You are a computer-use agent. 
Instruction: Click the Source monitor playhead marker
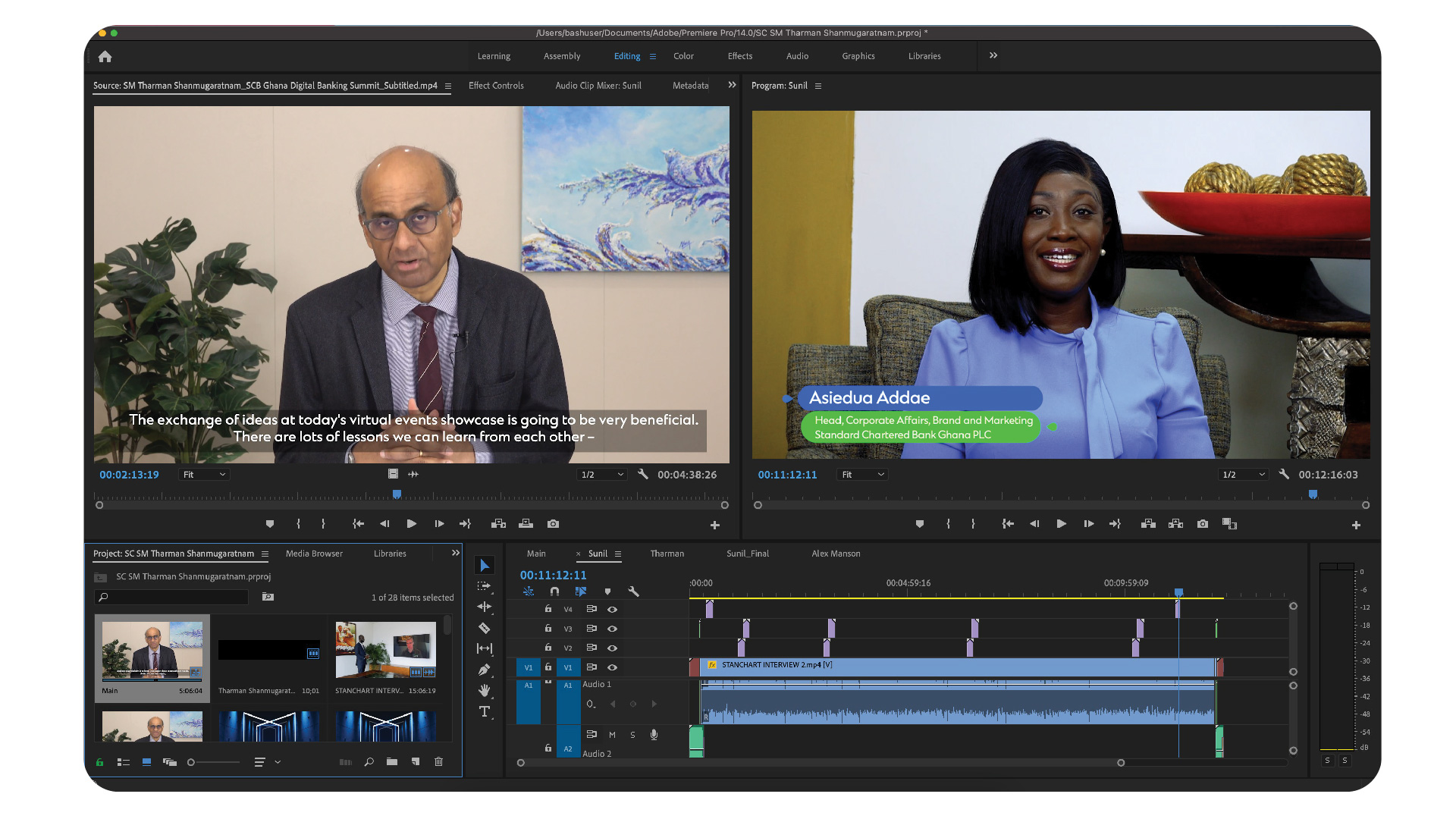click(x=397, y=494)
